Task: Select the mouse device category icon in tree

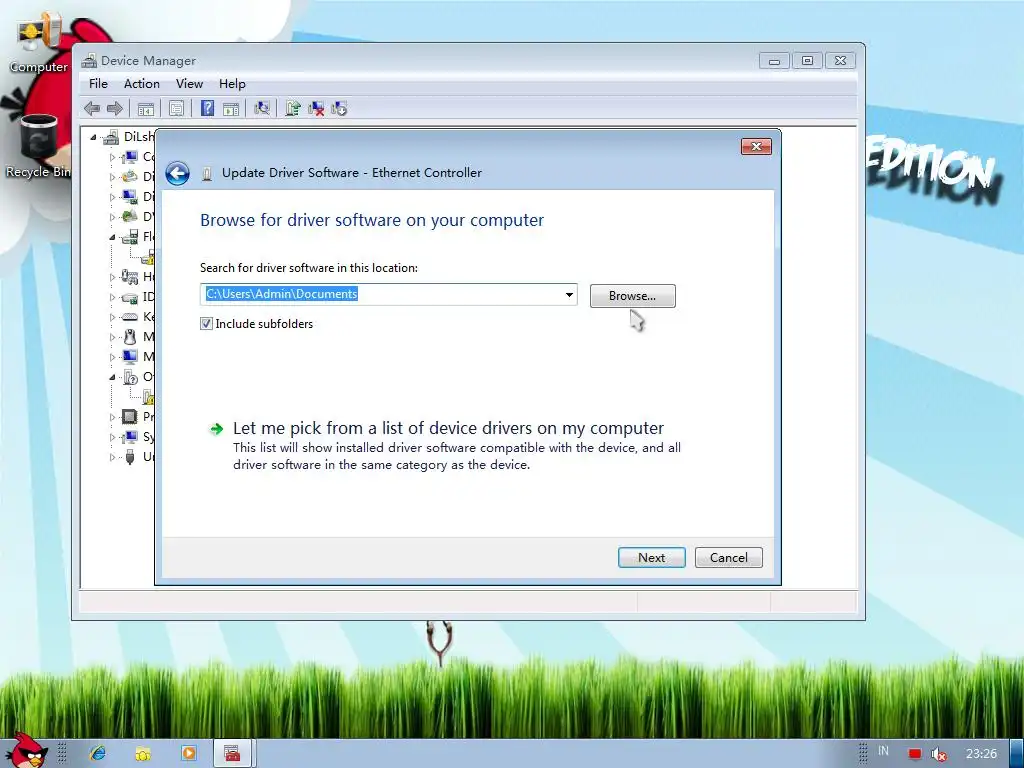Action: [130, 337]
